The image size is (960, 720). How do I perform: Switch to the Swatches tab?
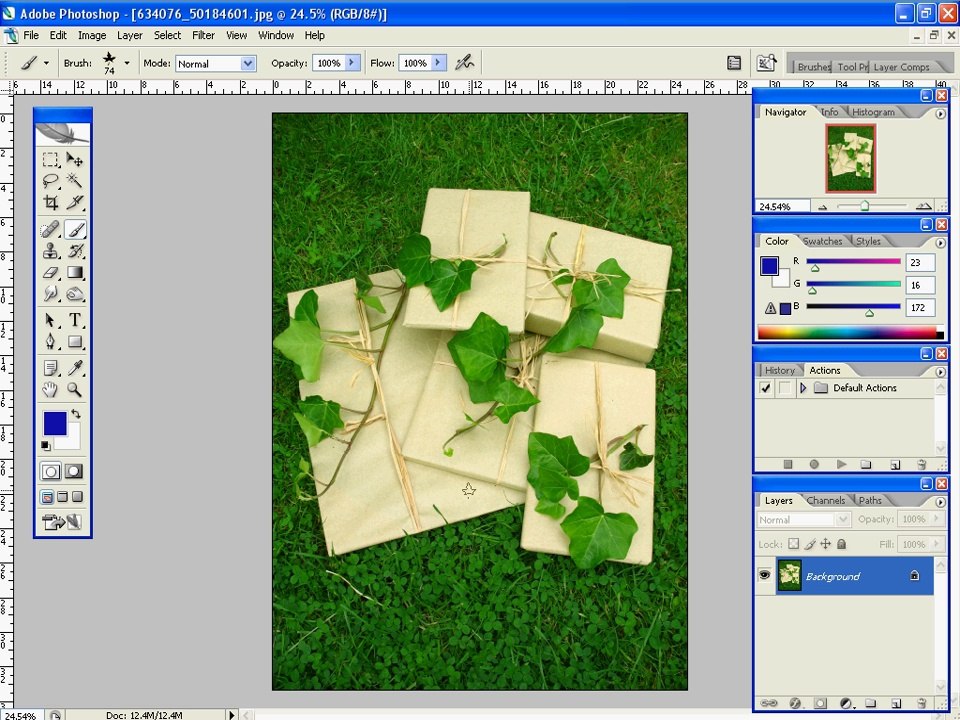coord(822,241)
